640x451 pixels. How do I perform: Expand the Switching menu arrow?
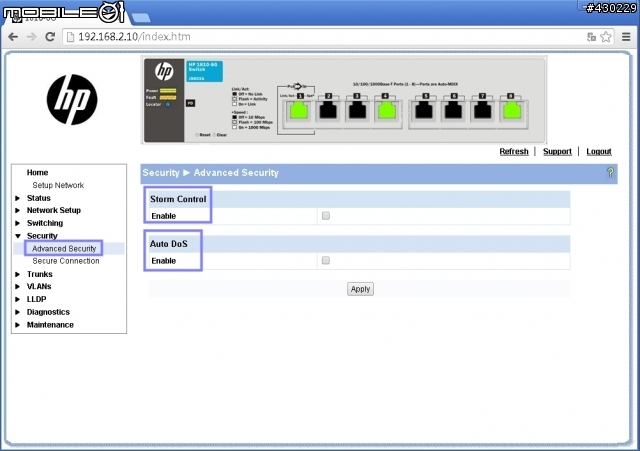(18, 223)
